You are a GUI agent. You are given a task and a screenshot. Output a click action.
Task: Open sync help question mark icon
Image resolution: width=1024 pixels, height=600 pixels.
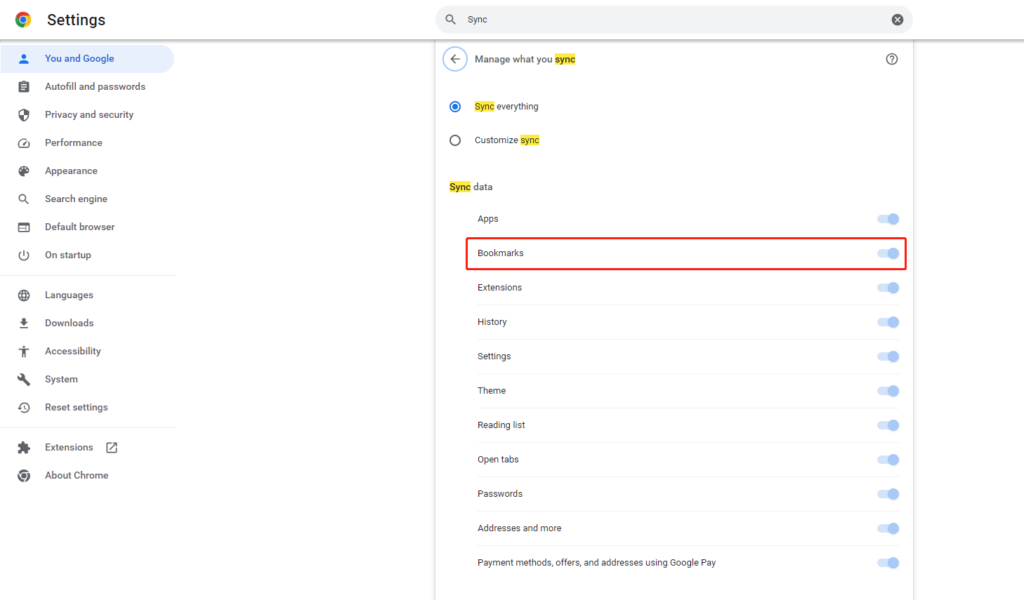coord(891,59)
